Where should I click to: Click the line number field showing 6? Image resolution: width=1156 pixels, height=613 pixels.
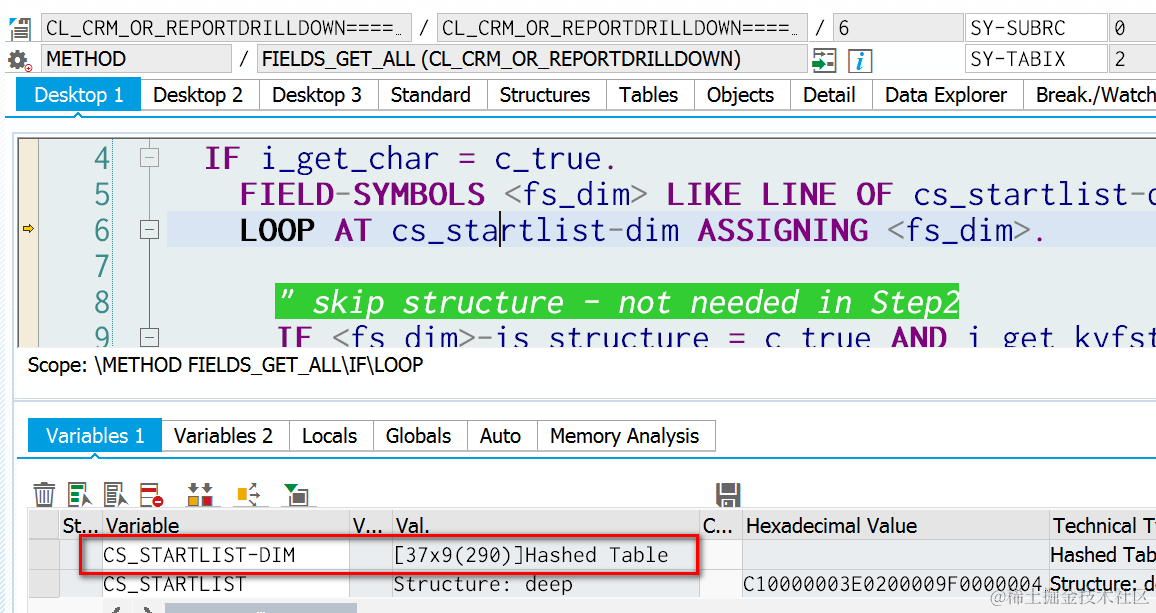pos(897,28)
